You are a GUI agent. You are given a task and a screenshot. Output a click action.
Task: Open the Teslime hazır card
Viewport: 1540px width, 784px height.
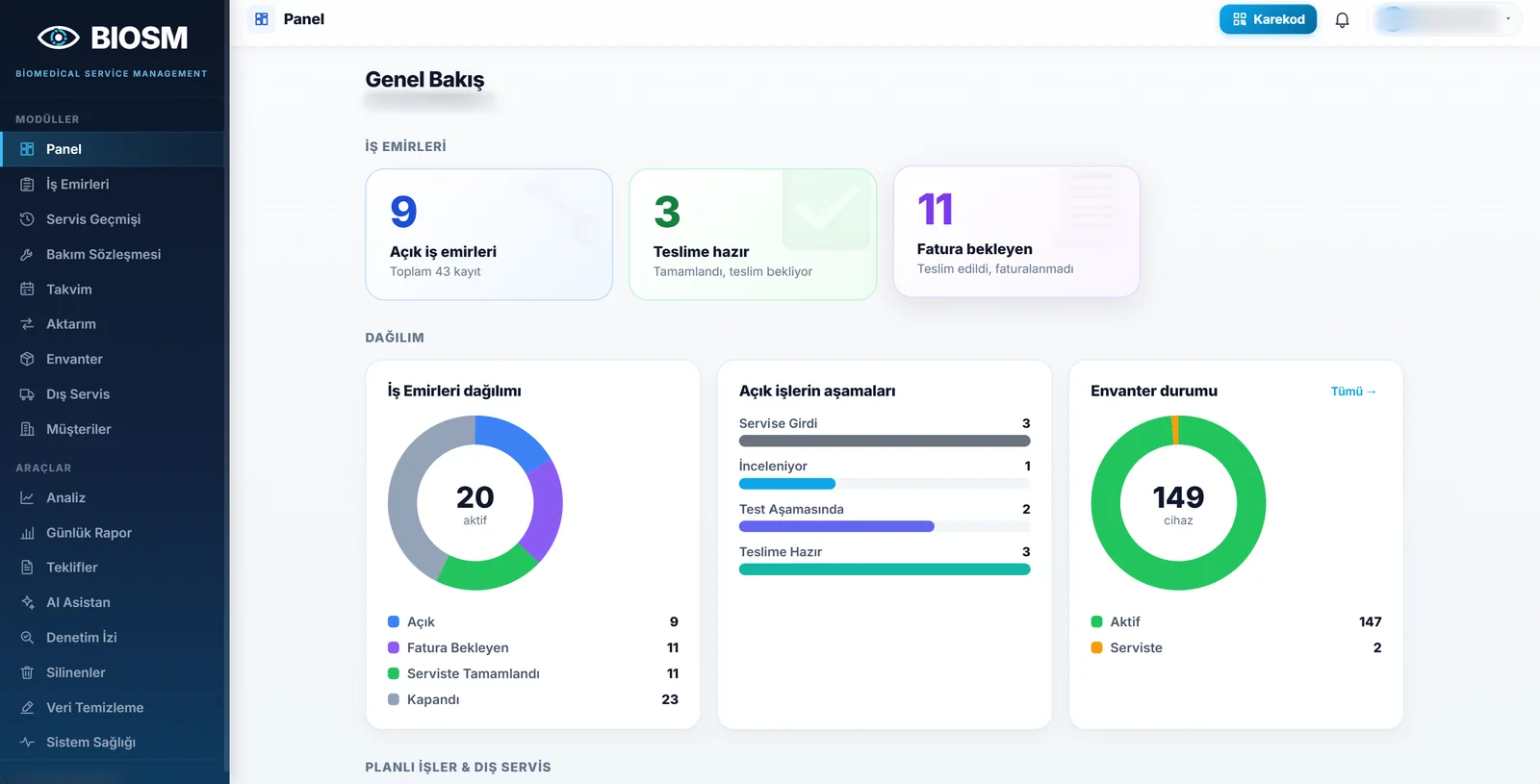pyautogui.click(x=753, y=235)
